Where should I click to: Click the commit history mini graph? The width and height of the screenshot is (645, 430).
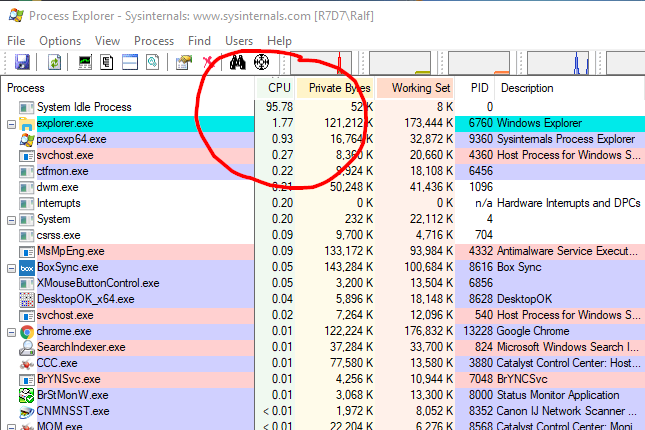tap(400, 63)
